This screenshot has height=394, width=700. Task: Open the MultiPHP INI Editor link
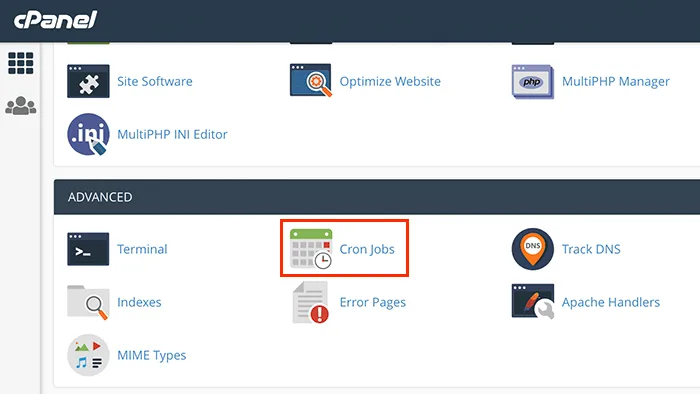coord(172,134)
